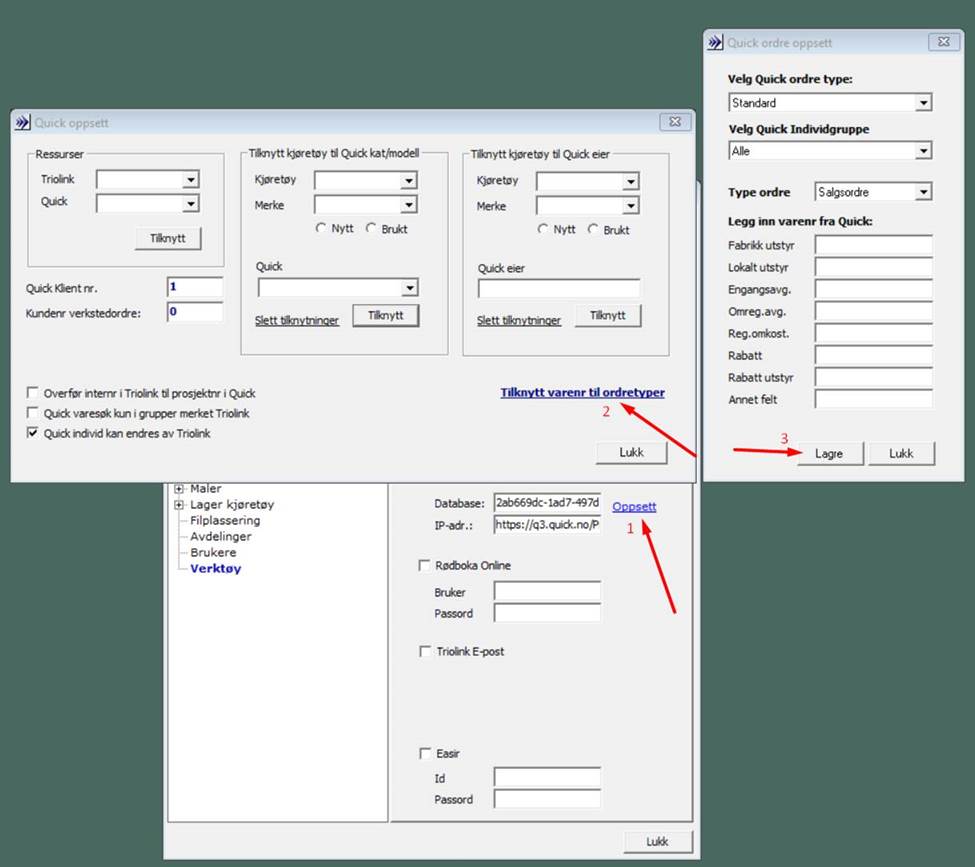Click Rødboka Bruker field
Viewport: 975px width, 867px height.
pos(547,591)
